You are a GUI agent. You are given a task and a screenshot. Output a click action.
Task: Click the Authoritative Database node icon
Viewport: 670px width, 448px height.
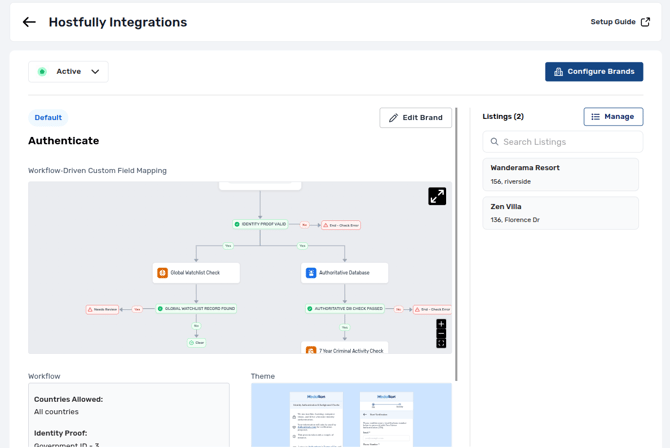(311, 273)
